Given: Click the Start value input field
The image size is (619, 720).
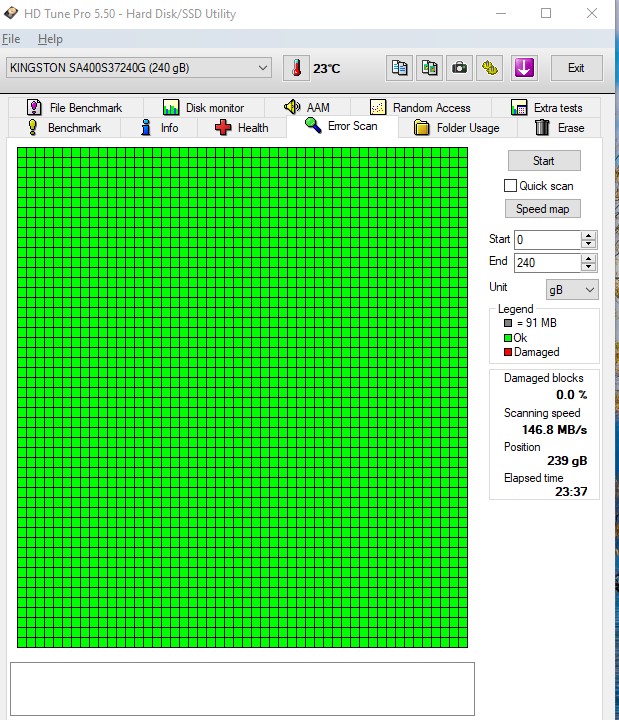Looking at the screenshot, I should (x=548, y=240).
